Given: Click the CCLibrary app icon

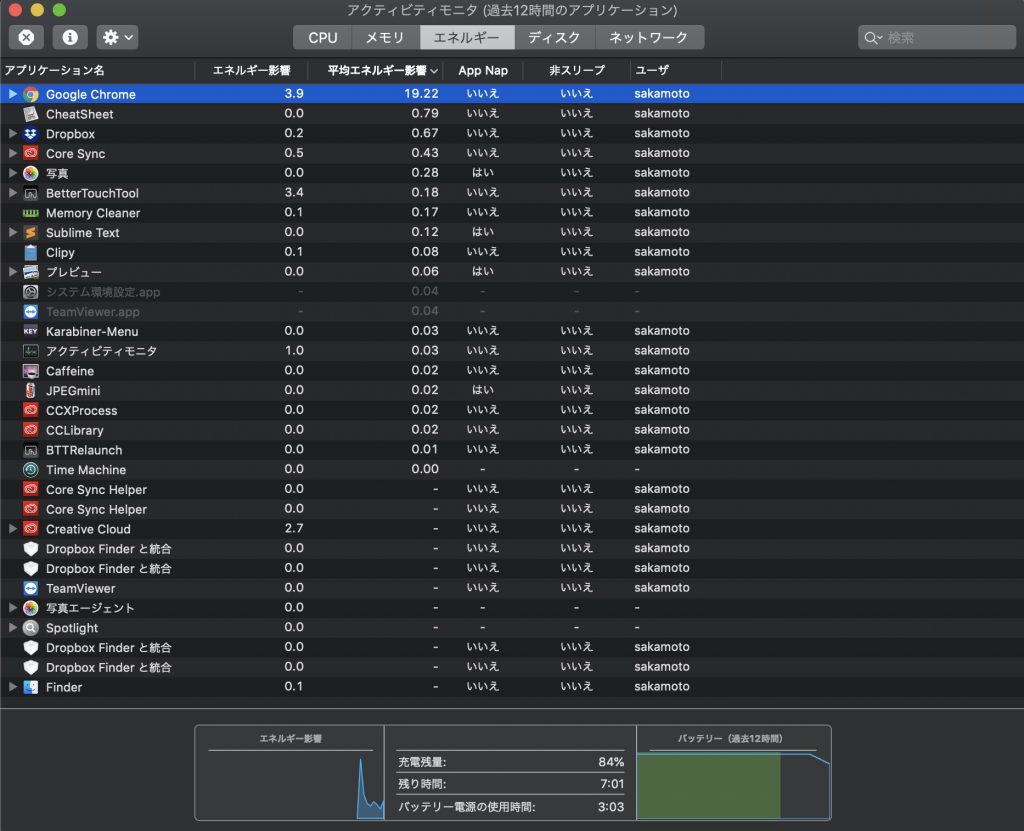Looking at the screenshot, I should pyautogui.click(x=31, y=430).
